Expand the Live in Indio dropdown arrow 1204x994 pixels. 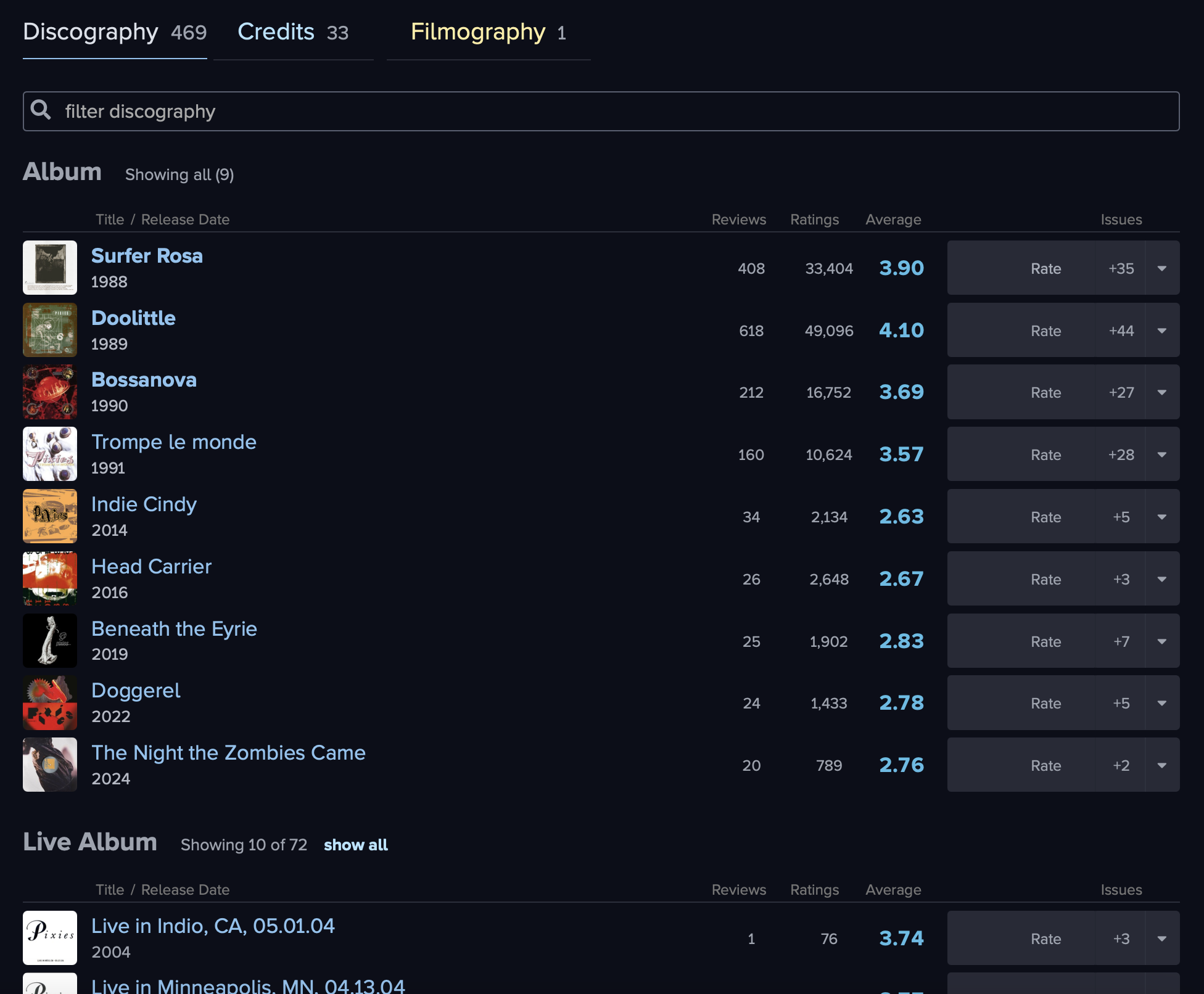point(1162,938)
